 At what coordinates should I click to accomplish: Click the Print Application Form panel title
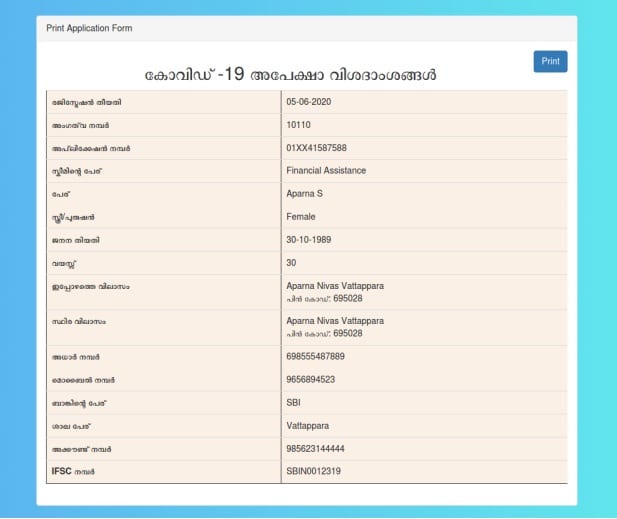pyautogui.click(x=89, y=28)
